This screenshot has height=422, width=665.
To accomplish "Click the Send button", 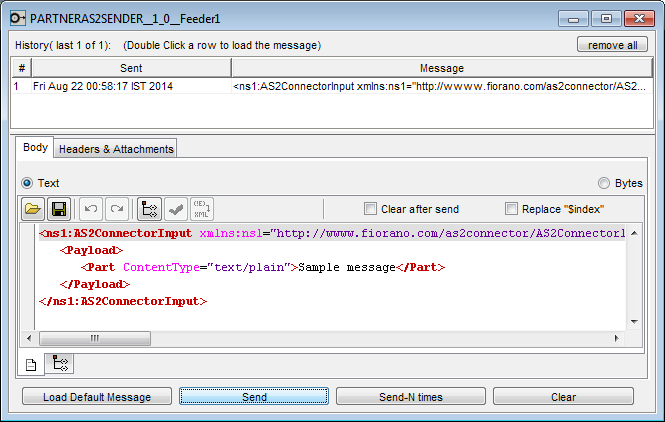I will tap(254, 397).
